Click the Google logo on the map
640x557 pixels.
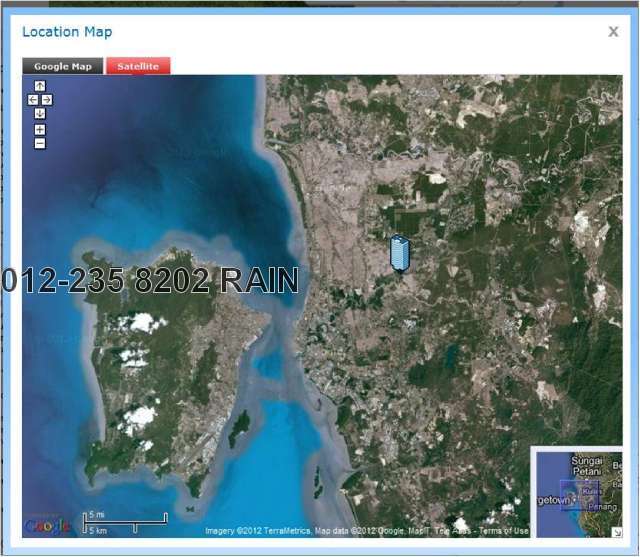pyautogui.click(x=47, y=526)
